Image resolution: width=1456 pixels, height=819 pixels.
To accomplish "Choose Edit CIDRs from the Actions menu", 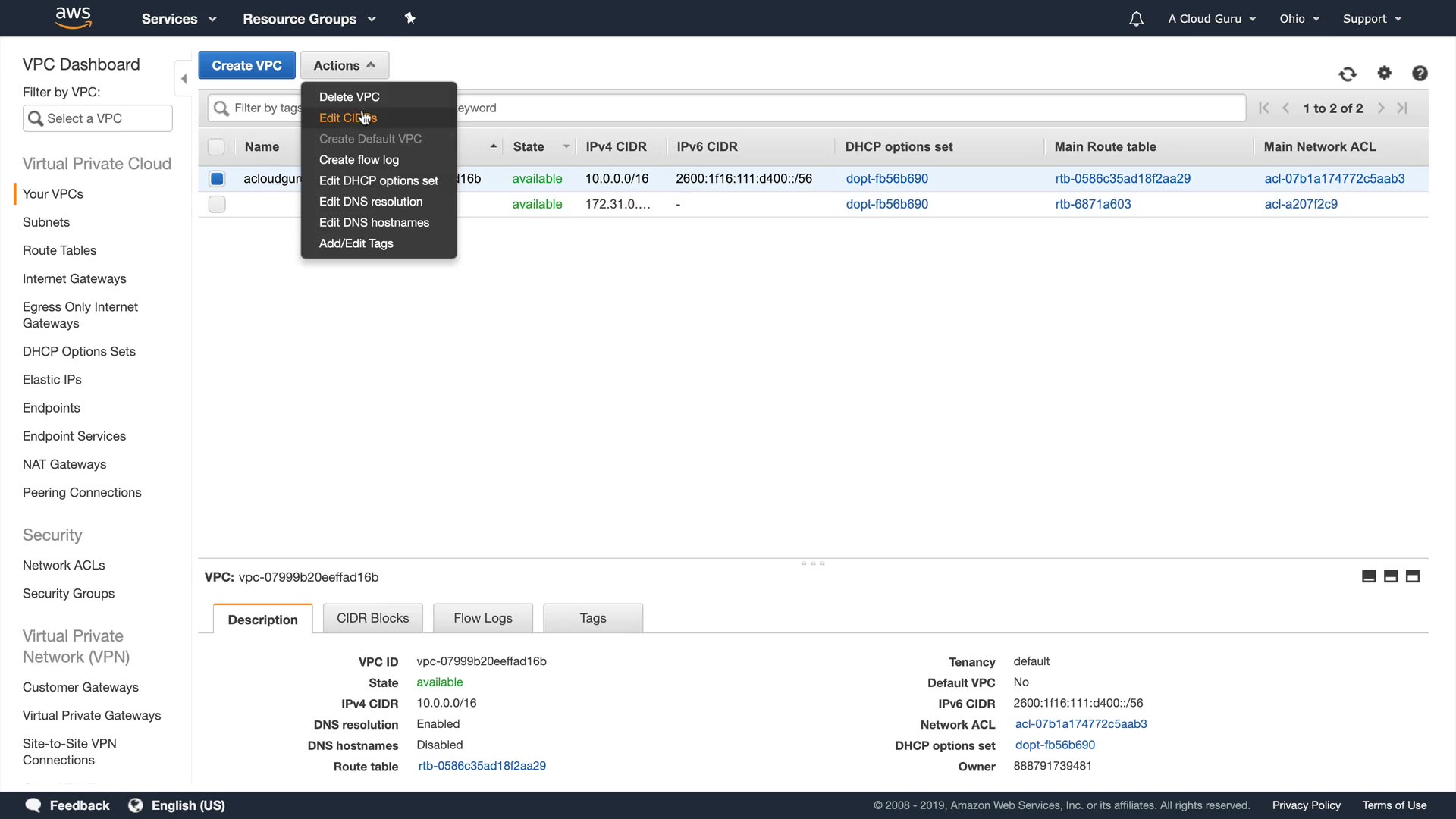I will tap(347, 118).
